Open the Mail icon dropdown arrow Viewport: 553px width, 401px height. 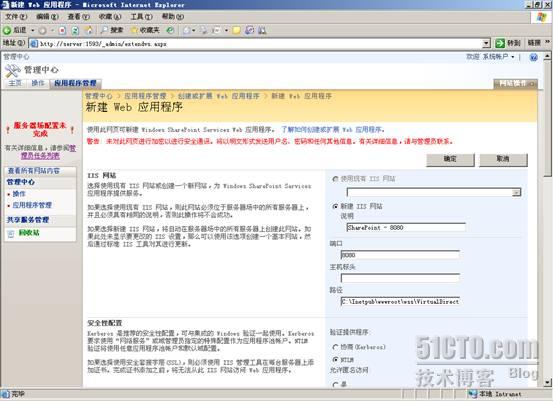coord(194,31)
